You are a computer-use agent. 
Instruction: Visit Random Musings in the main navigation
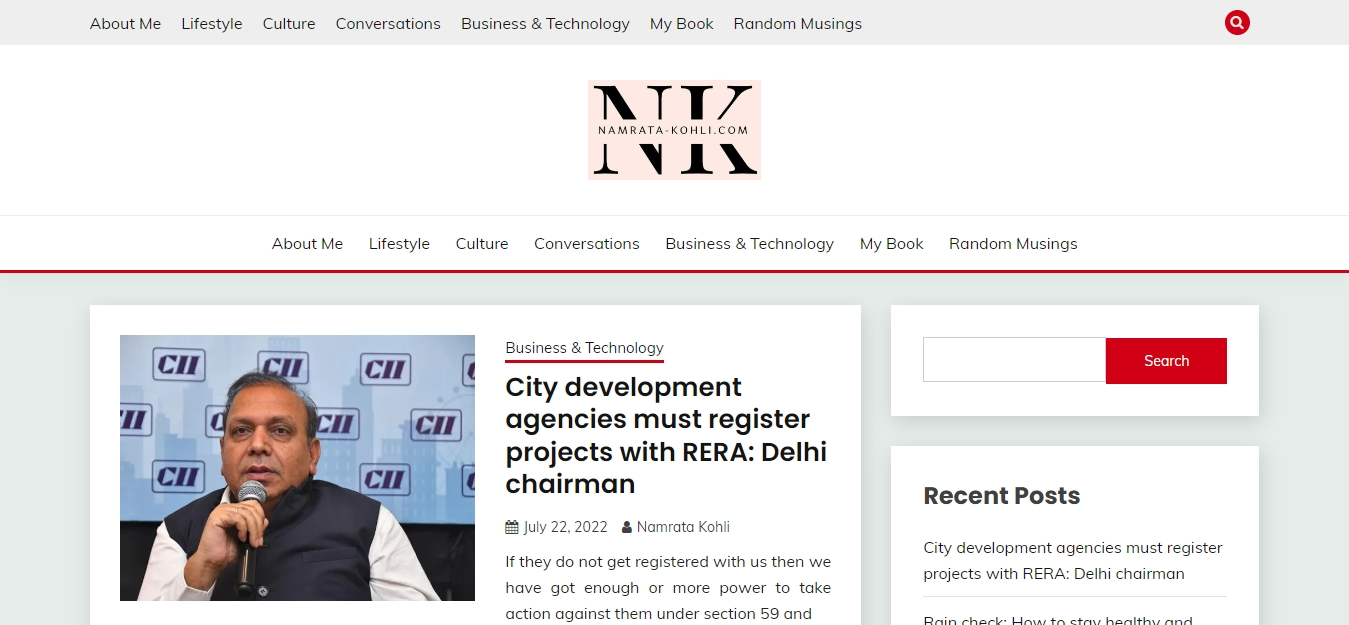[1013, 243]
